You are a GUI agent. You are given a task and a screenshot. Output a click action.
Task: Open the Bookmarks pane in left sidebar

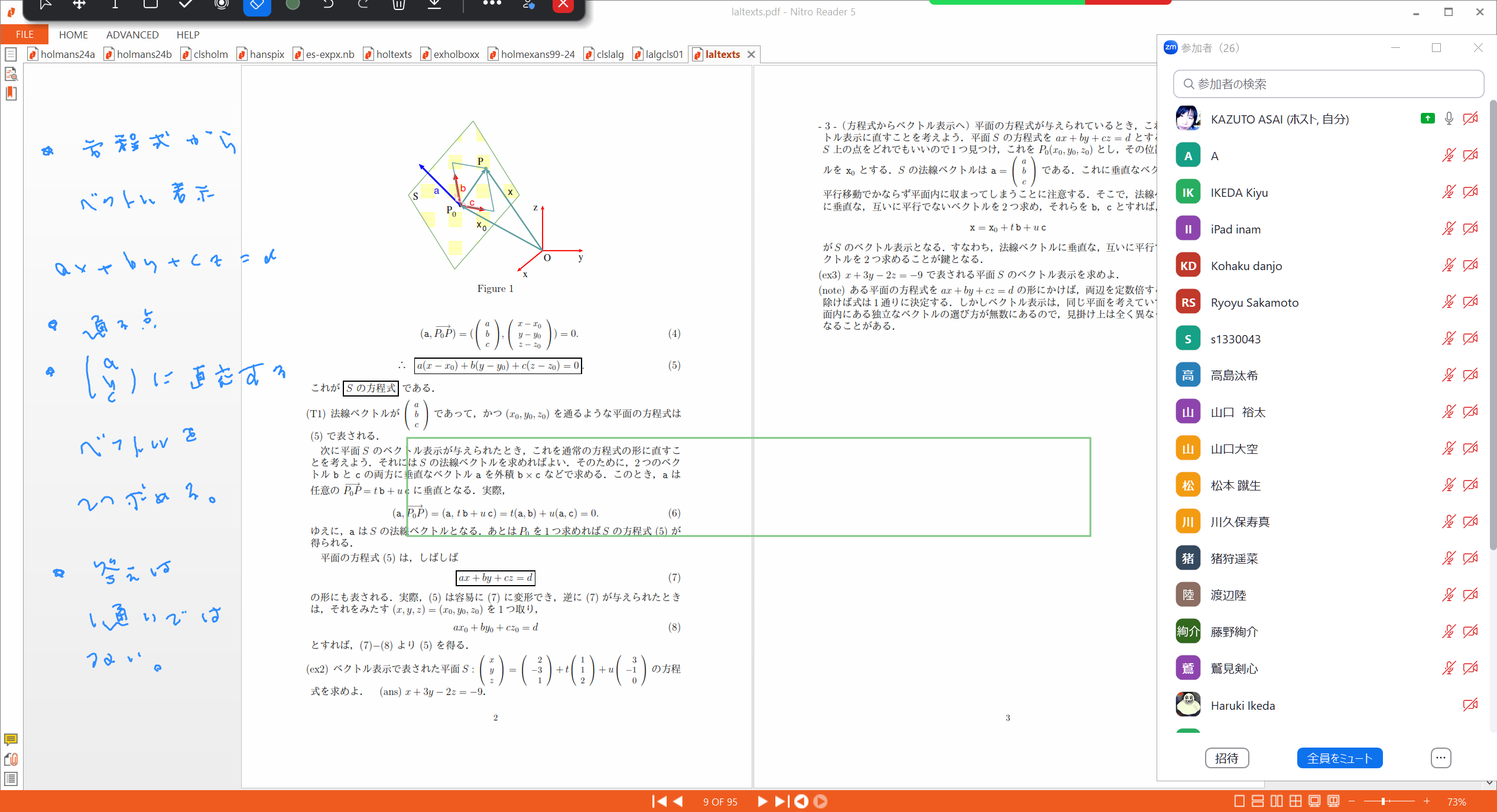11,94
